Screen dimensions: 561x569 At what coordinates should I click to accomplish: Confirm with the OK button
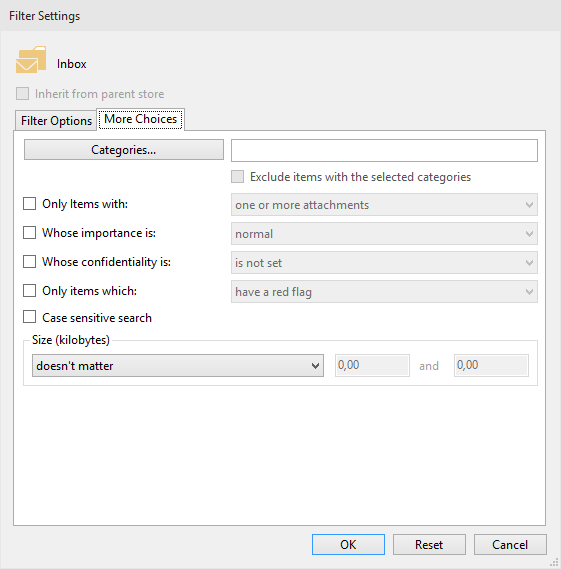[348, 544]
